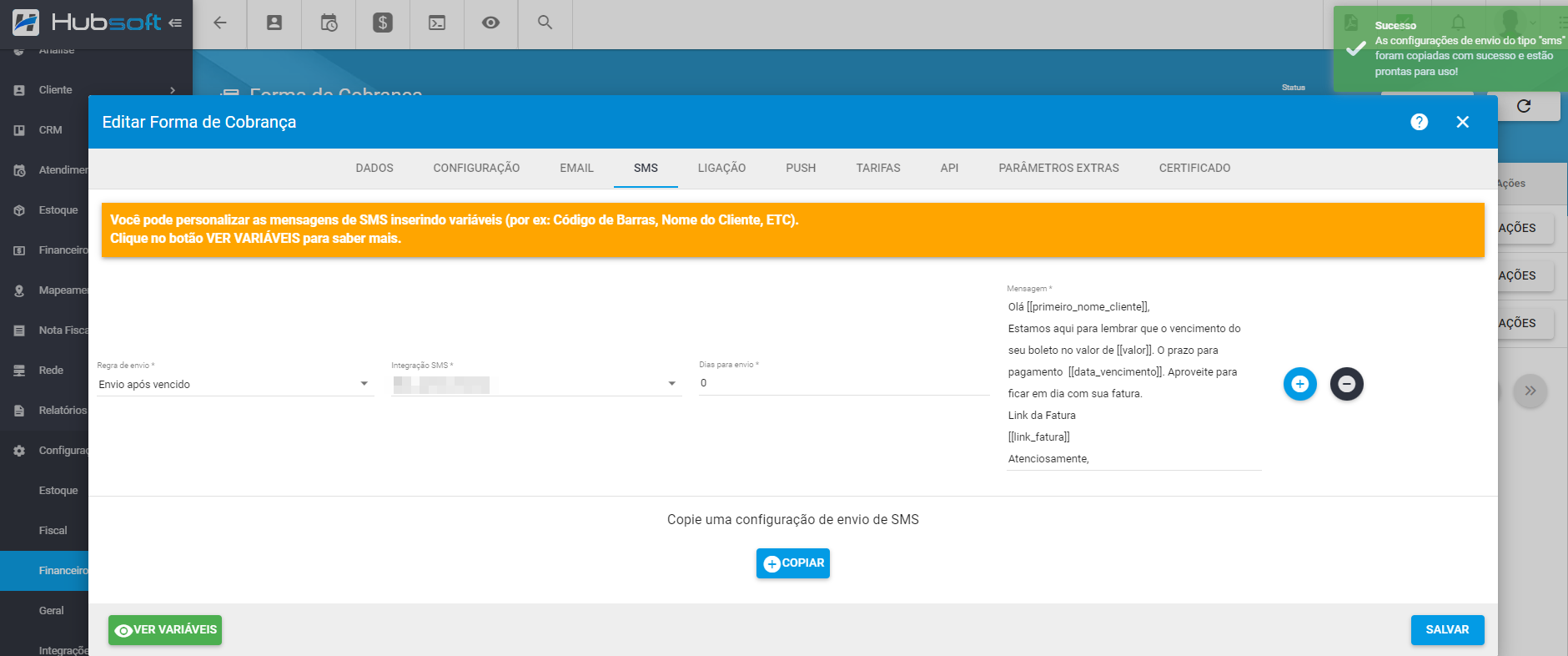Open the EMAIL tab
Screen dimensions: 1568x656
point(576,168)
